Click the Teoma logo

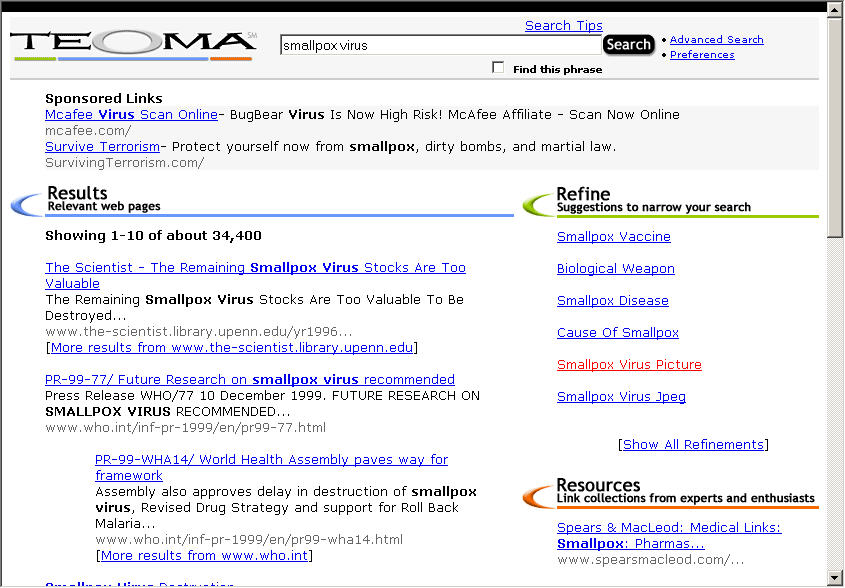(133, 44)
